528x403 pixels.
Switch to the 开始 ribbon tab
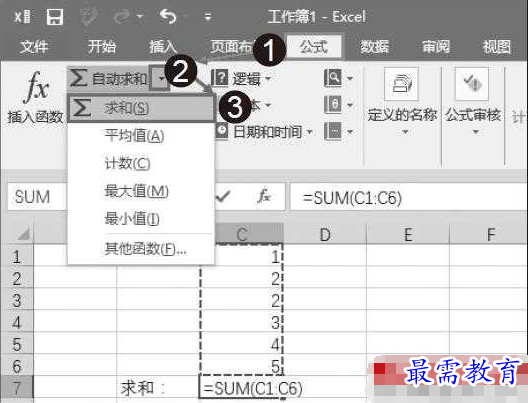pyautogui.click(x=101, y=46)
